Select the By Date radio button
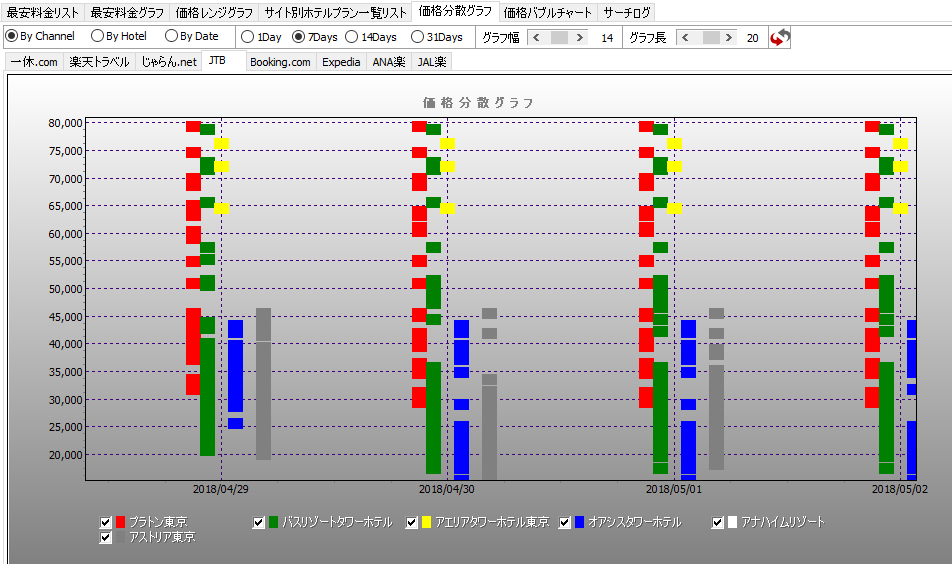This screenshot has width=952, height=564. tap(172, 36)
